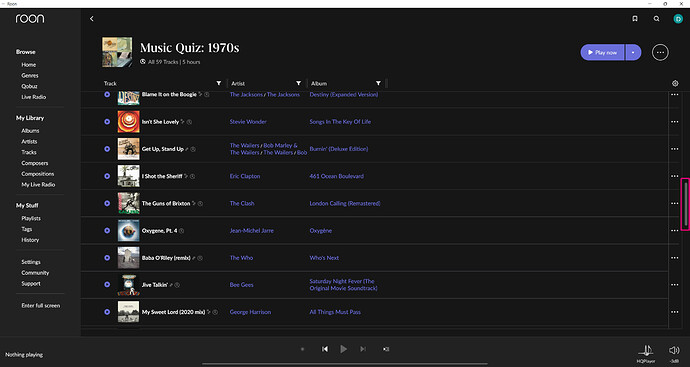Viewport: 690px width, 367px height.
Task: Open Tracks in My Library
Action: [29, 152]
